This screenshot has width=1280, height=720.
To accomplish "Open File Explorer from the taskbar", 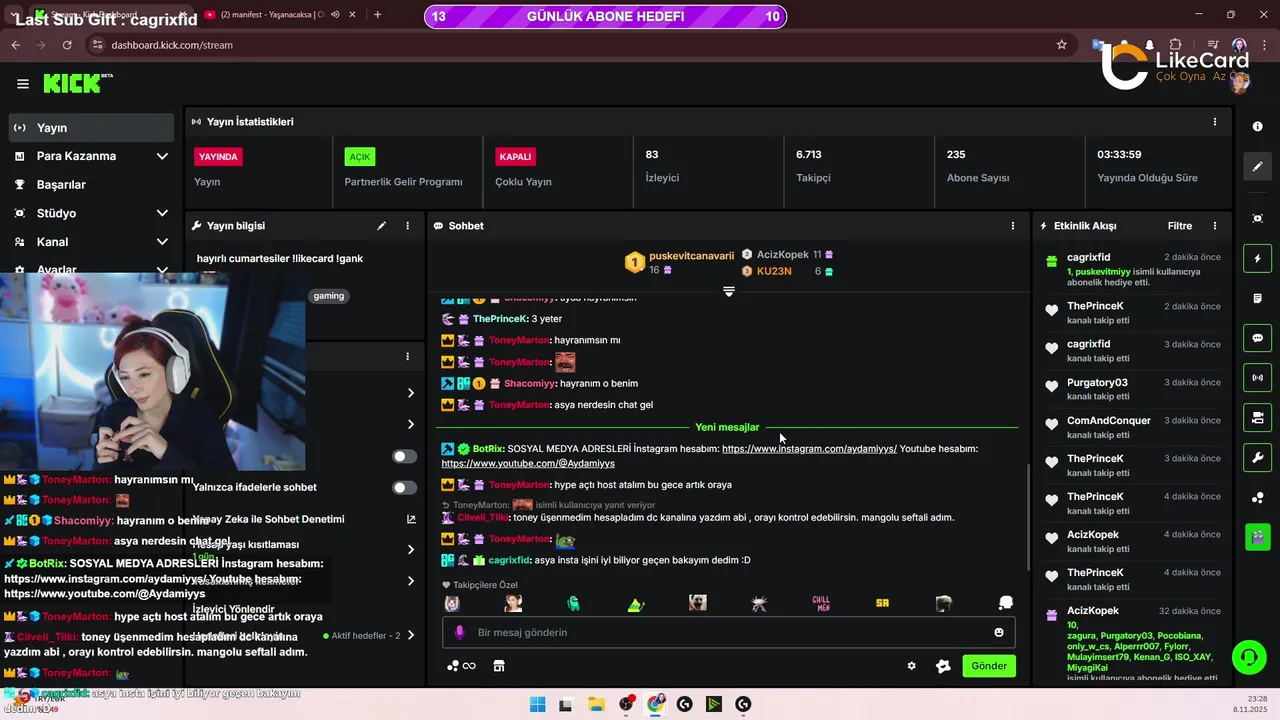I will point(596,704).
